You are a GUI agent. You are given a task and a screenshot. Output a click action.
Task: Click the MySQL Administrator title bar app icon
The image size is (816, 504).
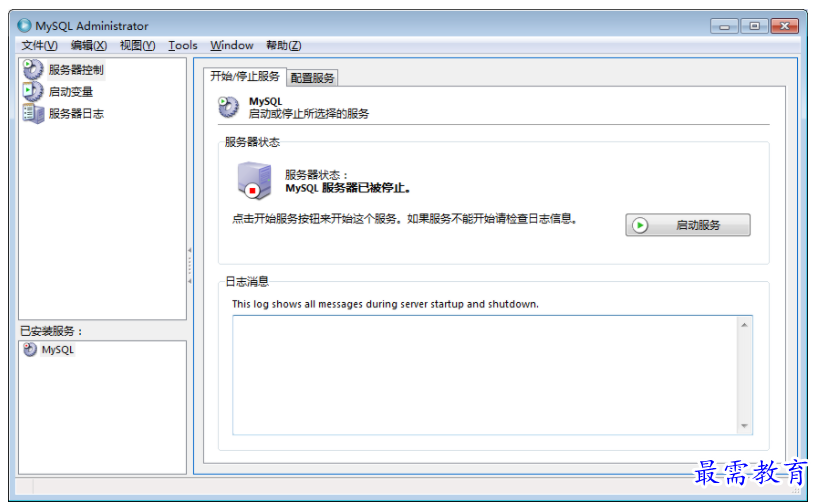pos(24,26)
